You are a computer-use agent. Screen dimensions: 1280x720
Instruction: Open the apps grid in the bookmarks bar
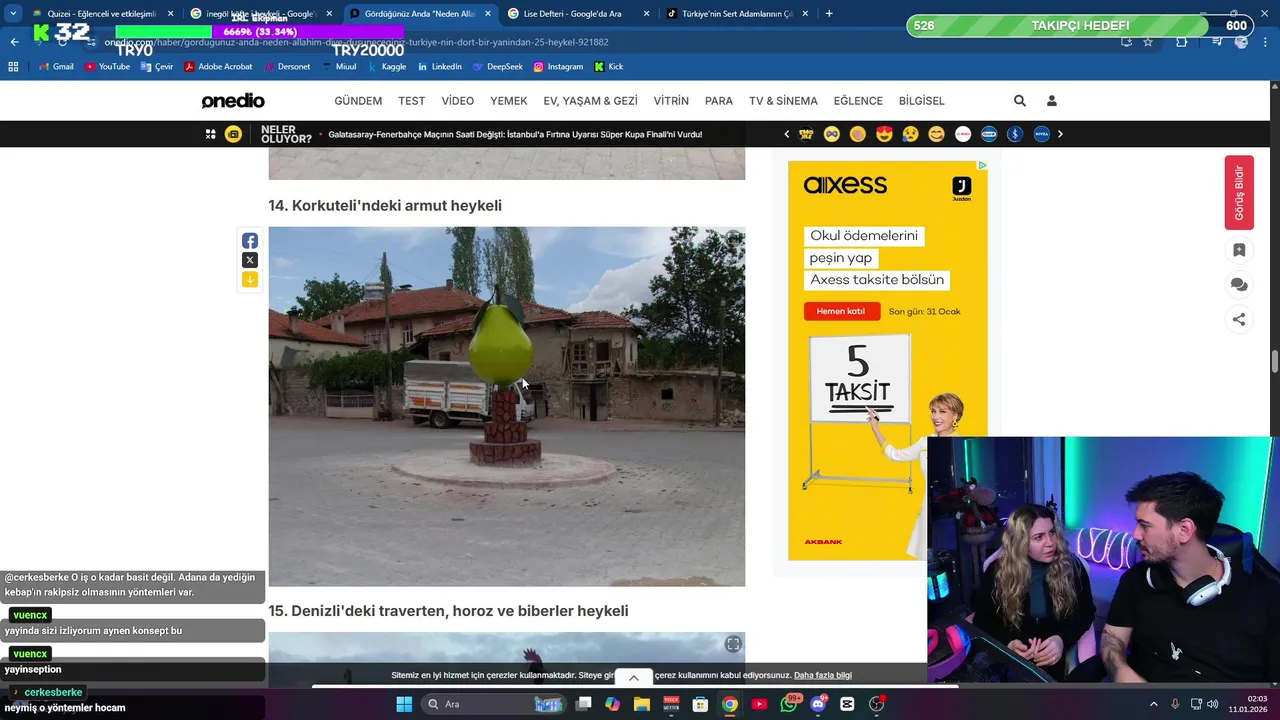(13, 67)
